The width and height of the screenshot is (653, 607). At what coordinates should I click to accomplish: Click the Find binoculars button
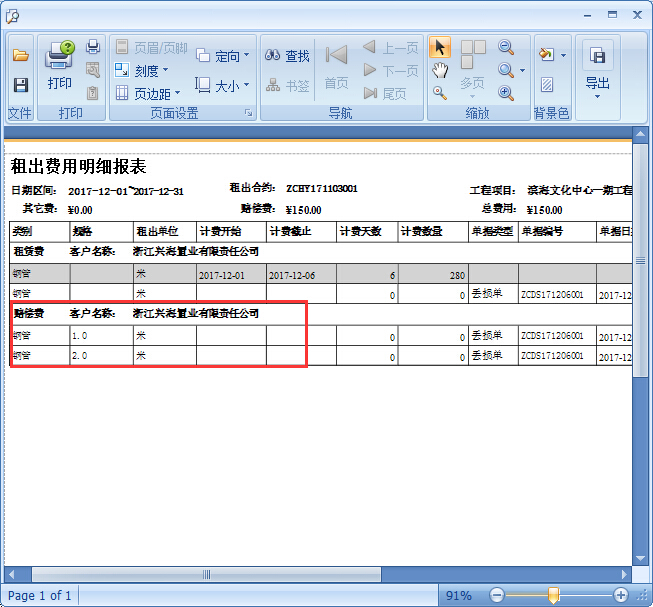(x=287, y=55)
